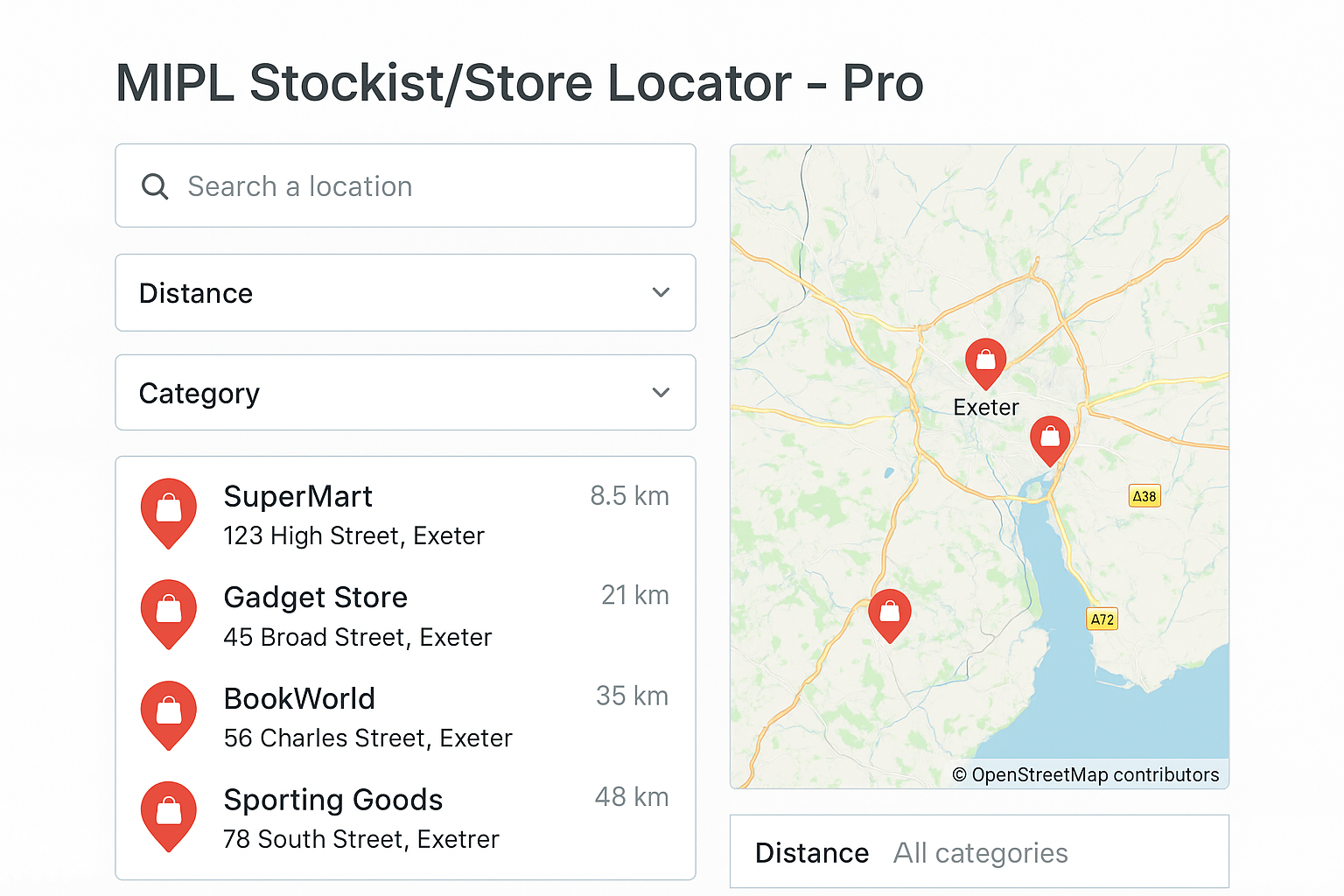Open the Sporting Goods store name
Screen dimensions: 1344x896
coord(333,800)
